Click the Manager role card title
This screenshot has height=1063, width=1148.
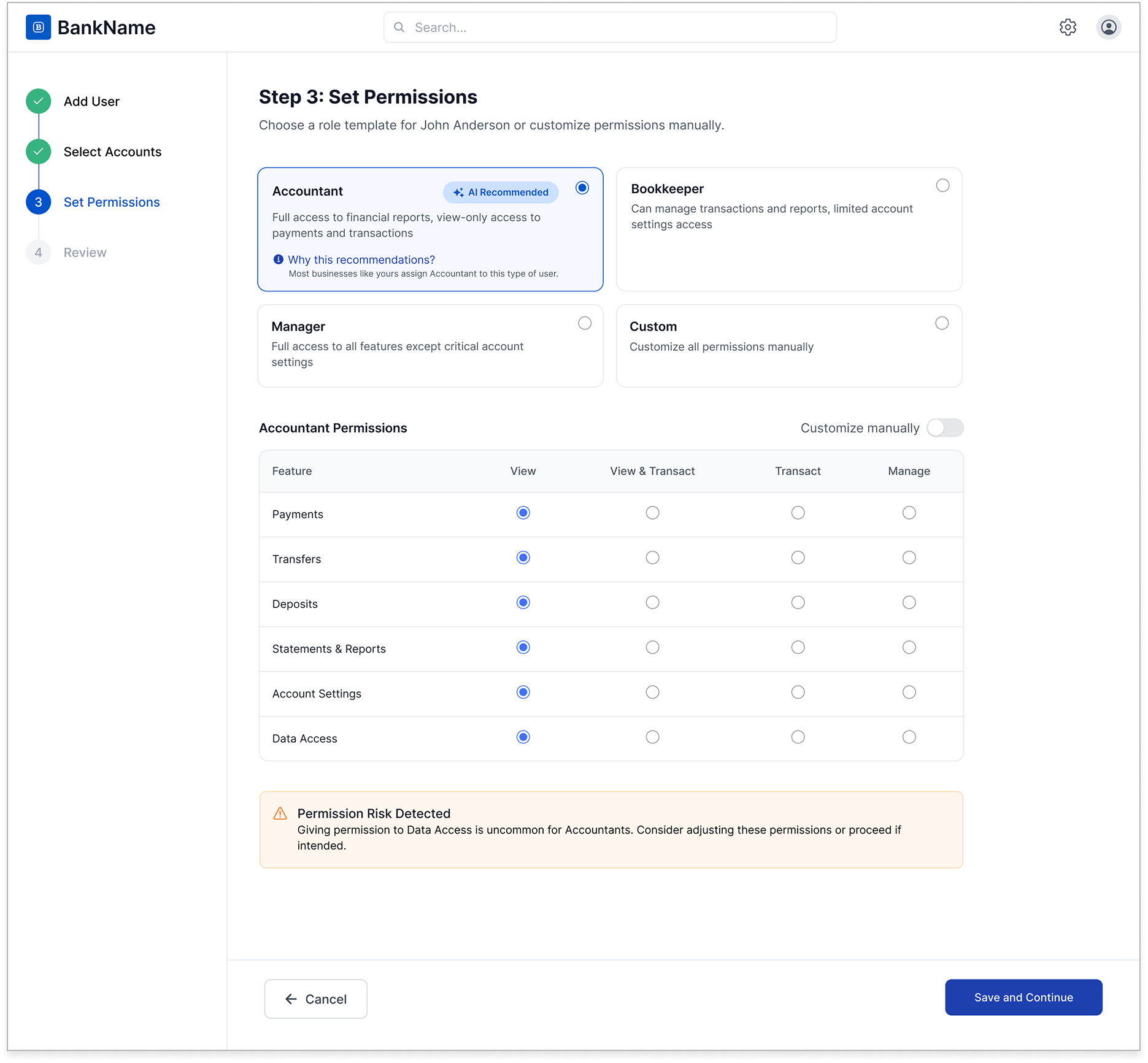point(298,326)
